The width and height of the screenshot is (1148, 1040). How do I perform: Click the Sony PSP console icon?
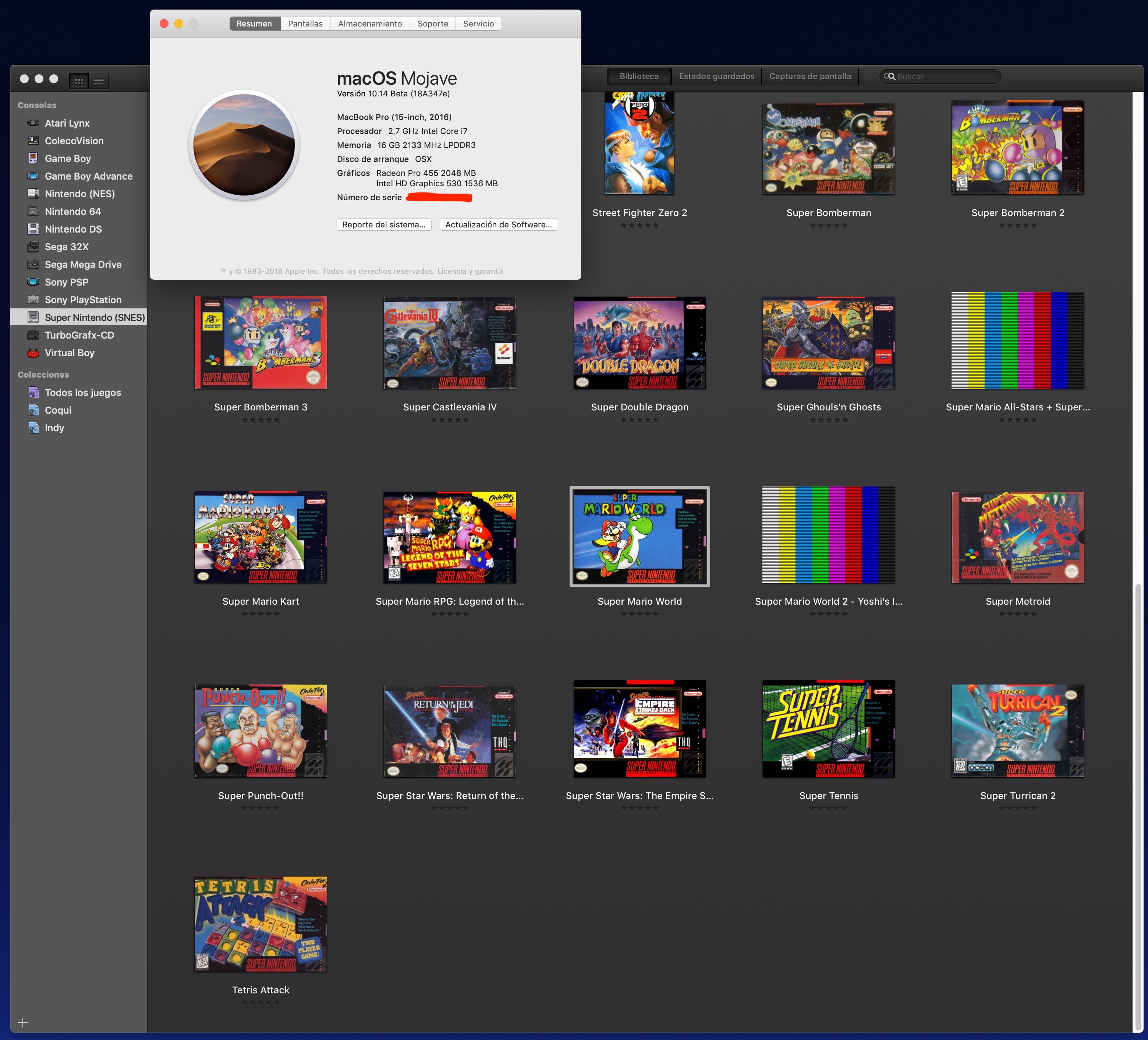click(33, 282)
